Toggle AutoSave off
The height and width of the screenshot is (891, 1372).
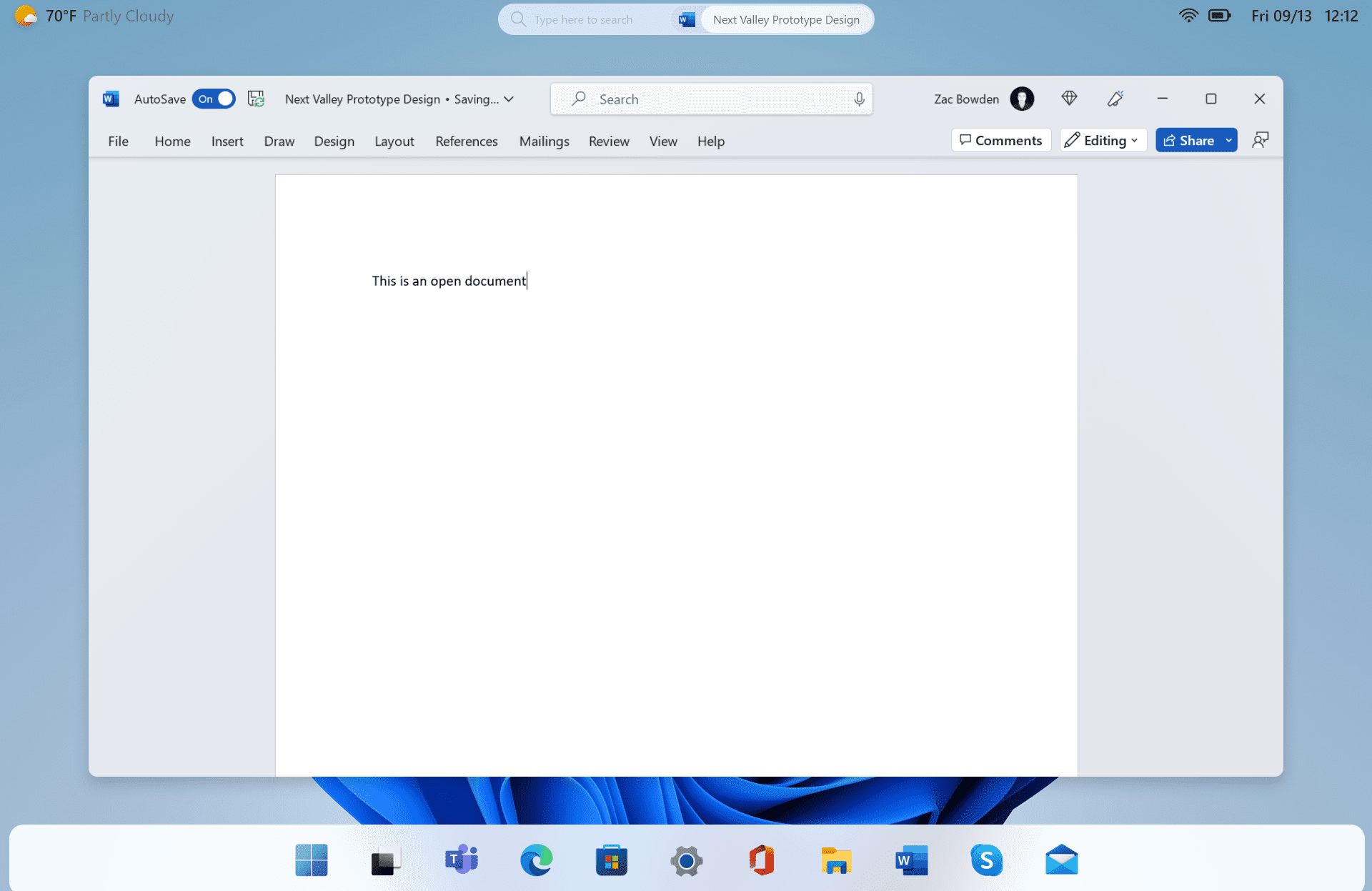214,99
